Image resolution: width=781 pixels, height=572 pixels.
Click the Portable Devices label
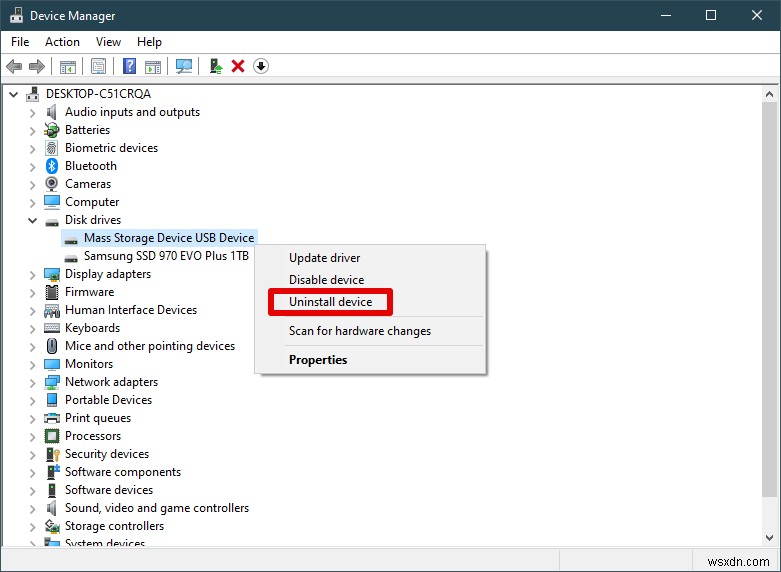click(x=109, y=400)
